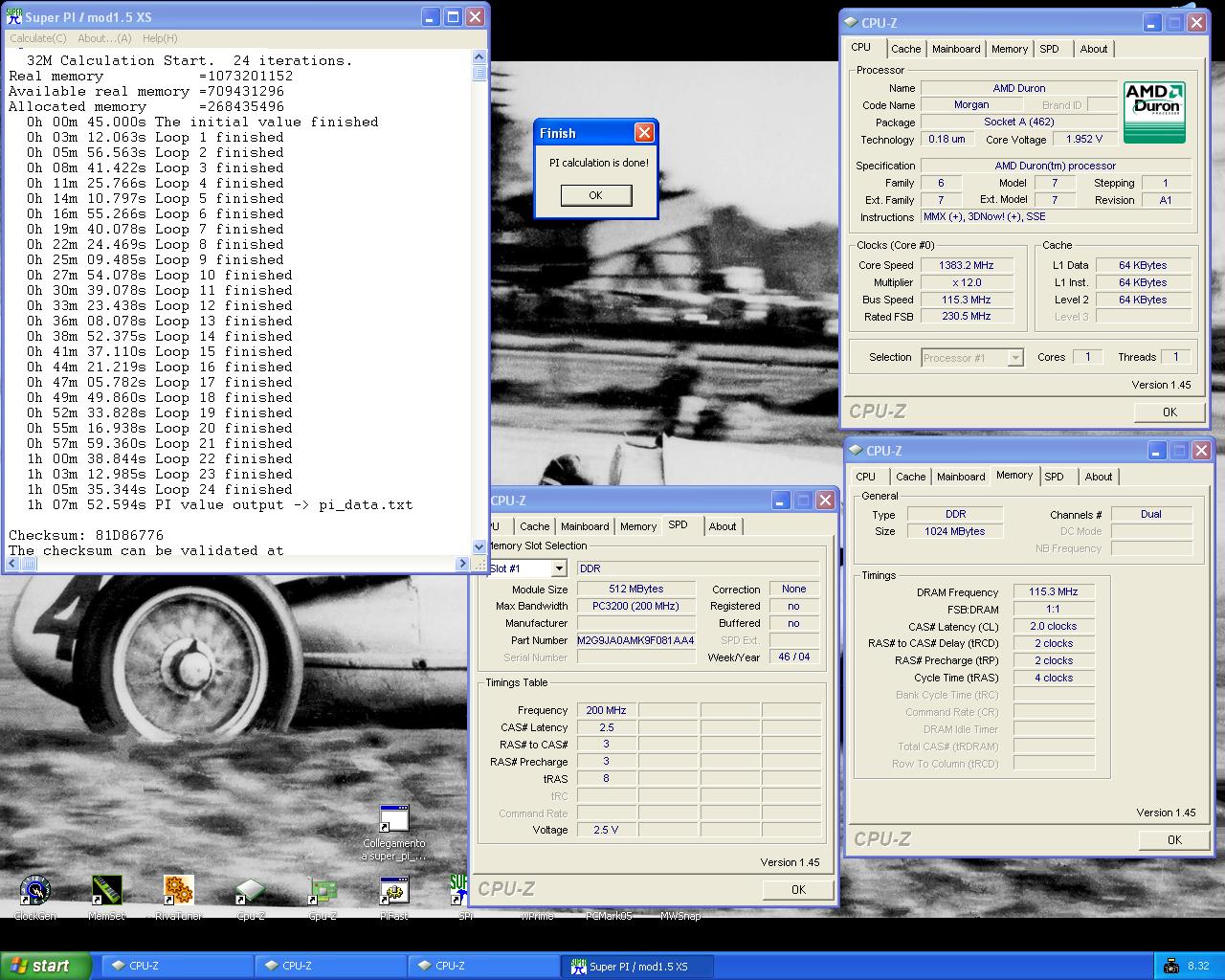Open the Calculate(C) menu in Super PI
Screen dimensions: 1225x980
coord(38,38)
